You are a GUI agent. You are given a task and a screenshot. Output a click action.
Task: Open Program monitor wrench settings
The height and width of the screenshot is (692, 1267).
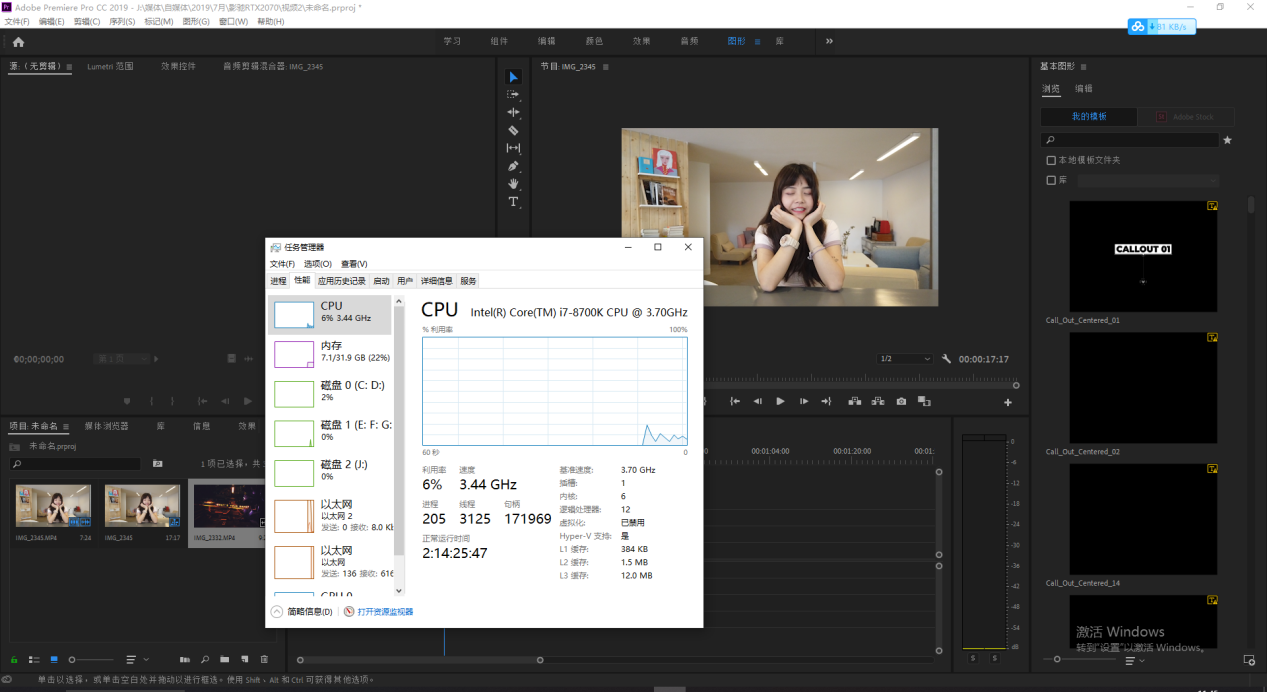click(947, 359)
